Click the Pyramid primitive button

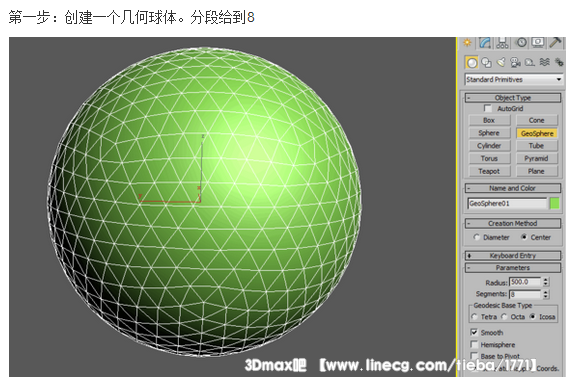coord(537,159)
